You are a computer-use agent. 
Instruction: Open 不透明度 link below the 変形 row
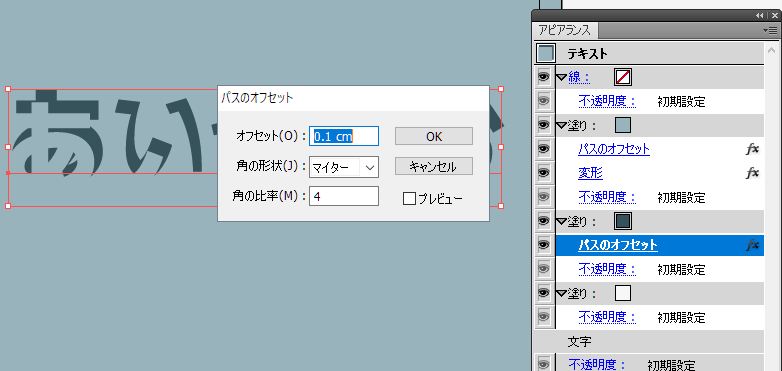coord(608,197)
